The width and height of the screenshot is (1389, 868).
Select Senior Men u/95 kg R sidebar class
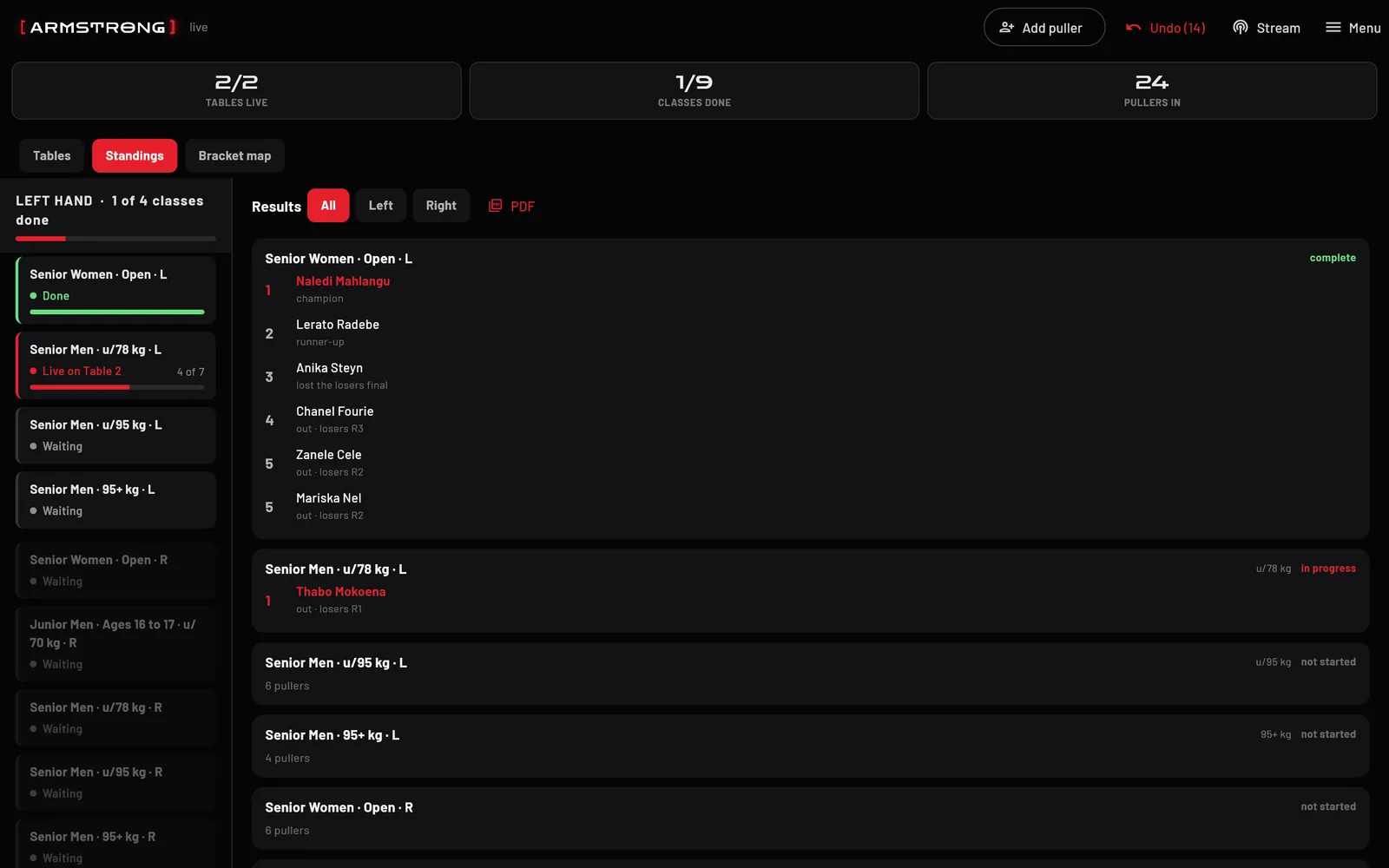point(116,782)
